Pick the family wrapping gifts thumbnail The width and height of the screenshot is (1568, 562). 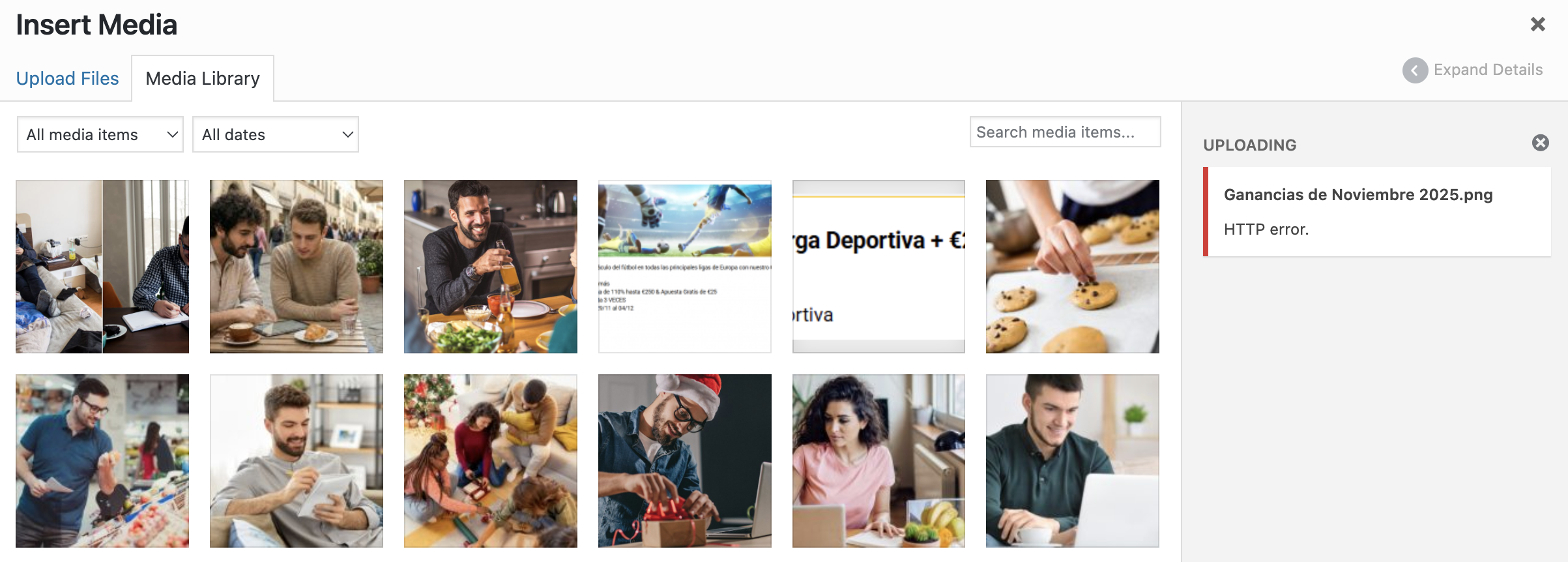coord(491,461)
